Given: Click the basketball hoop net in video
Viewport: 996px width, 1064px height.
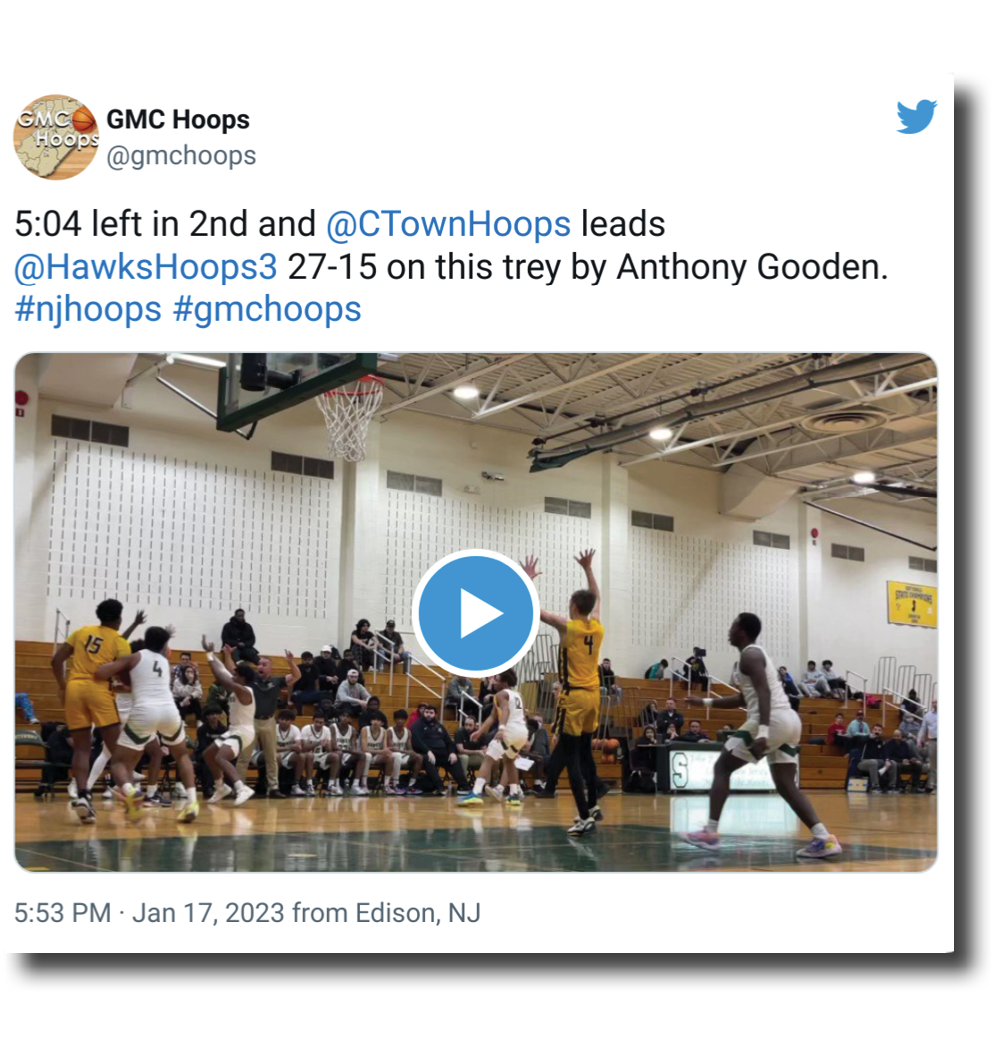Looking at the screenshot, I should pyautogui.click(x=349, y=417).
